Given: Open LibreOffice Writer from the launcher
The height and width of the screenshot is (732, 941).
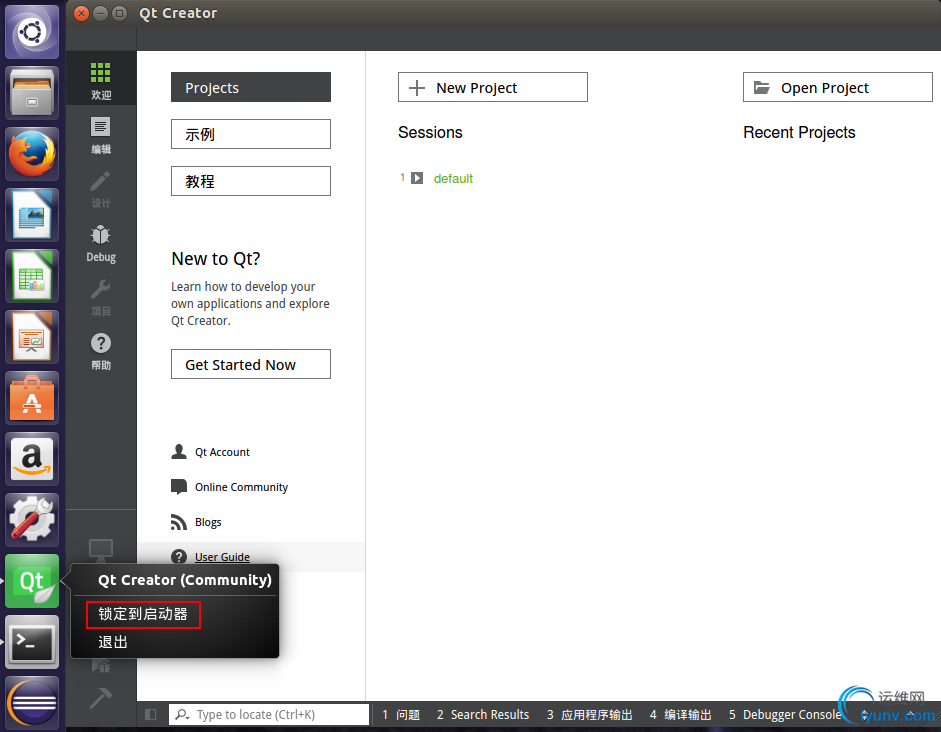Looking at the screenshot, I should pos(32,215).
